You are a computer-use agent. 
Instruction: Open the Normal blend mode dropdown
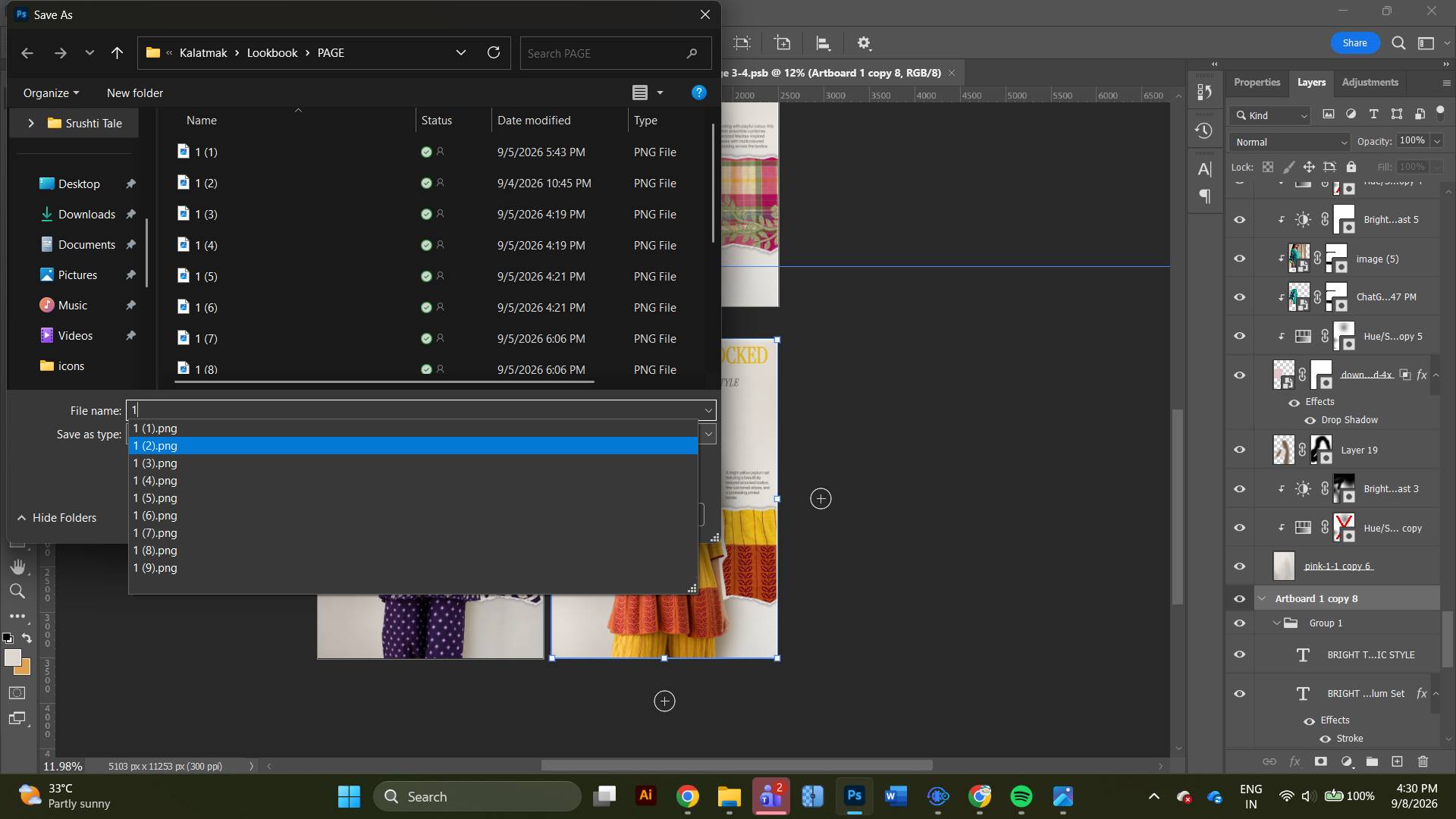pyautogui.click(x=1289, y=142)
